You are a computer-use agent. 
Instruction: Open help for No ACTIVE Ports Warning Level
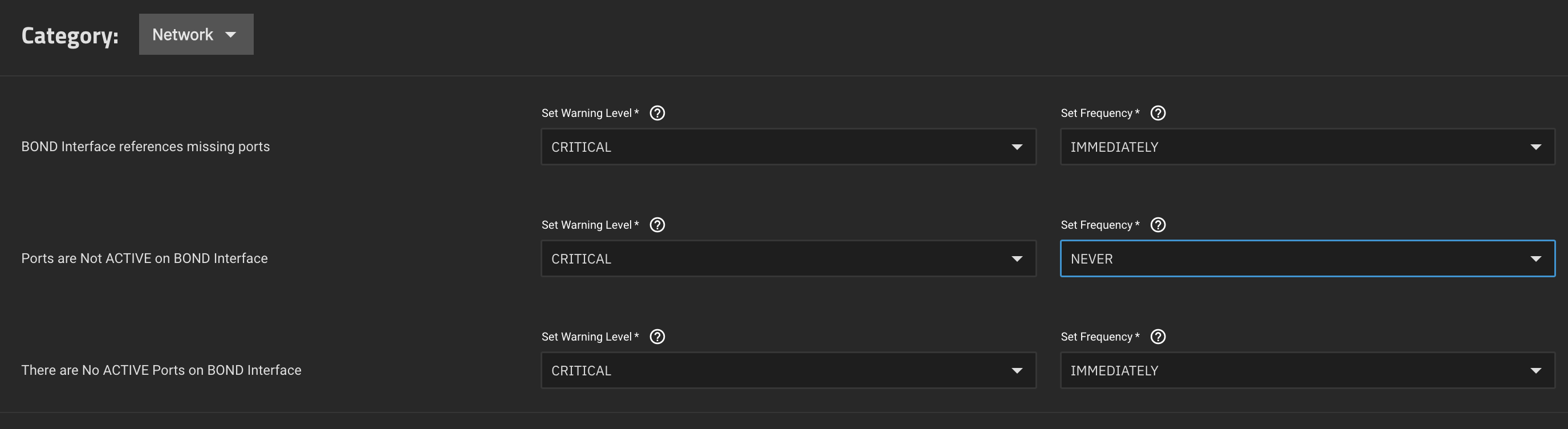click(657, 337)
